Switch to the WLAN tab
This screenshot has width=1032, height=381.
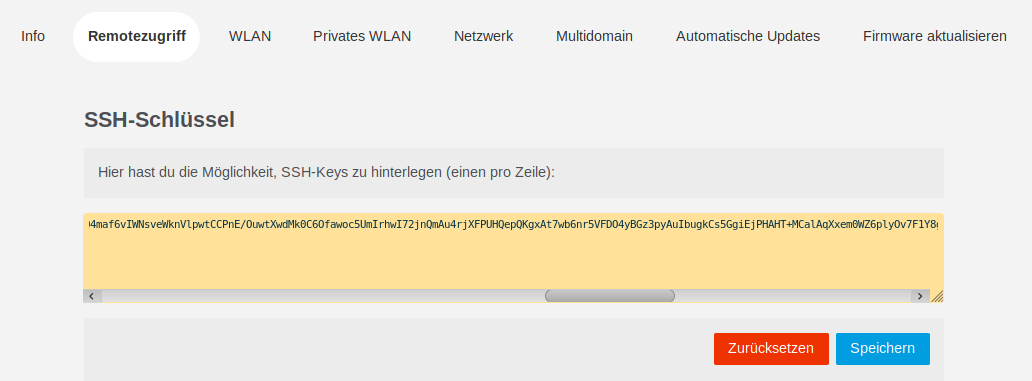click(x=250, y=36)
